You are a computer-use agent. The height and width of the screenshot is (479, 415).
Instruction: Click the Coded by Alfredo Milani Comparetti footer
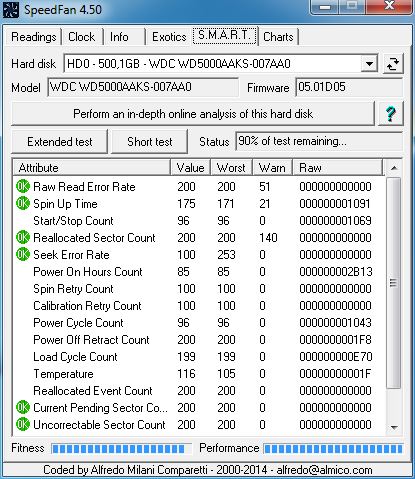(x=208, y=470)
